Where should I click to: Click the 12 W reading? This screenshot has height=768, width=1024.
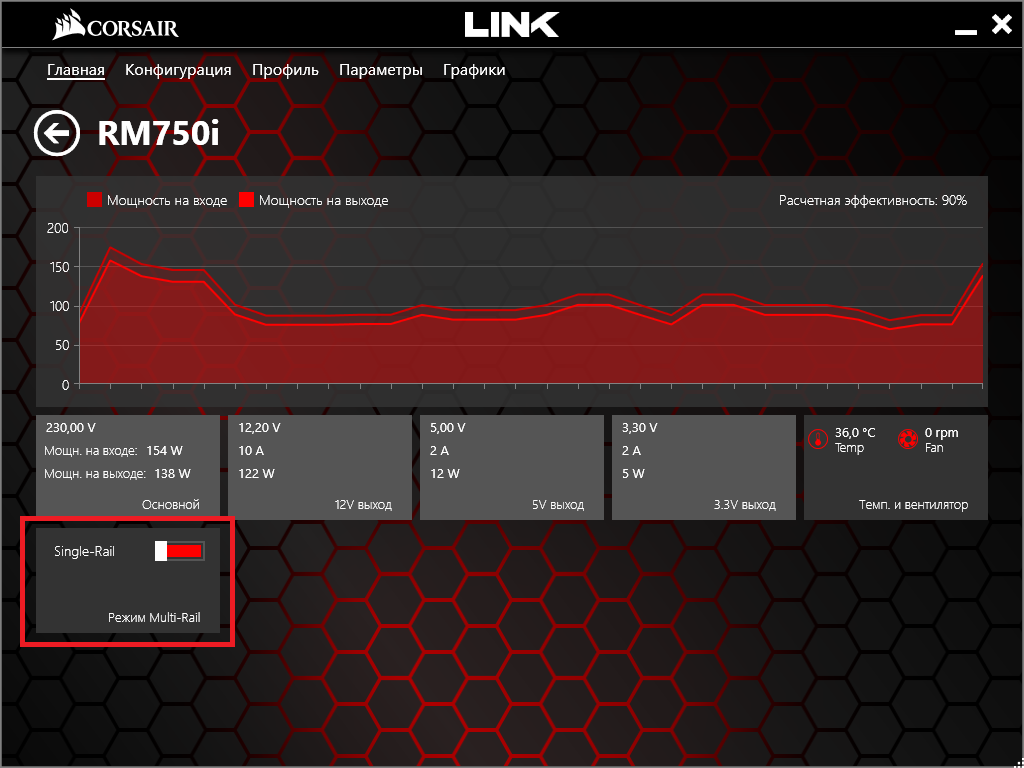pyautogui.click(x=446, y=473)
